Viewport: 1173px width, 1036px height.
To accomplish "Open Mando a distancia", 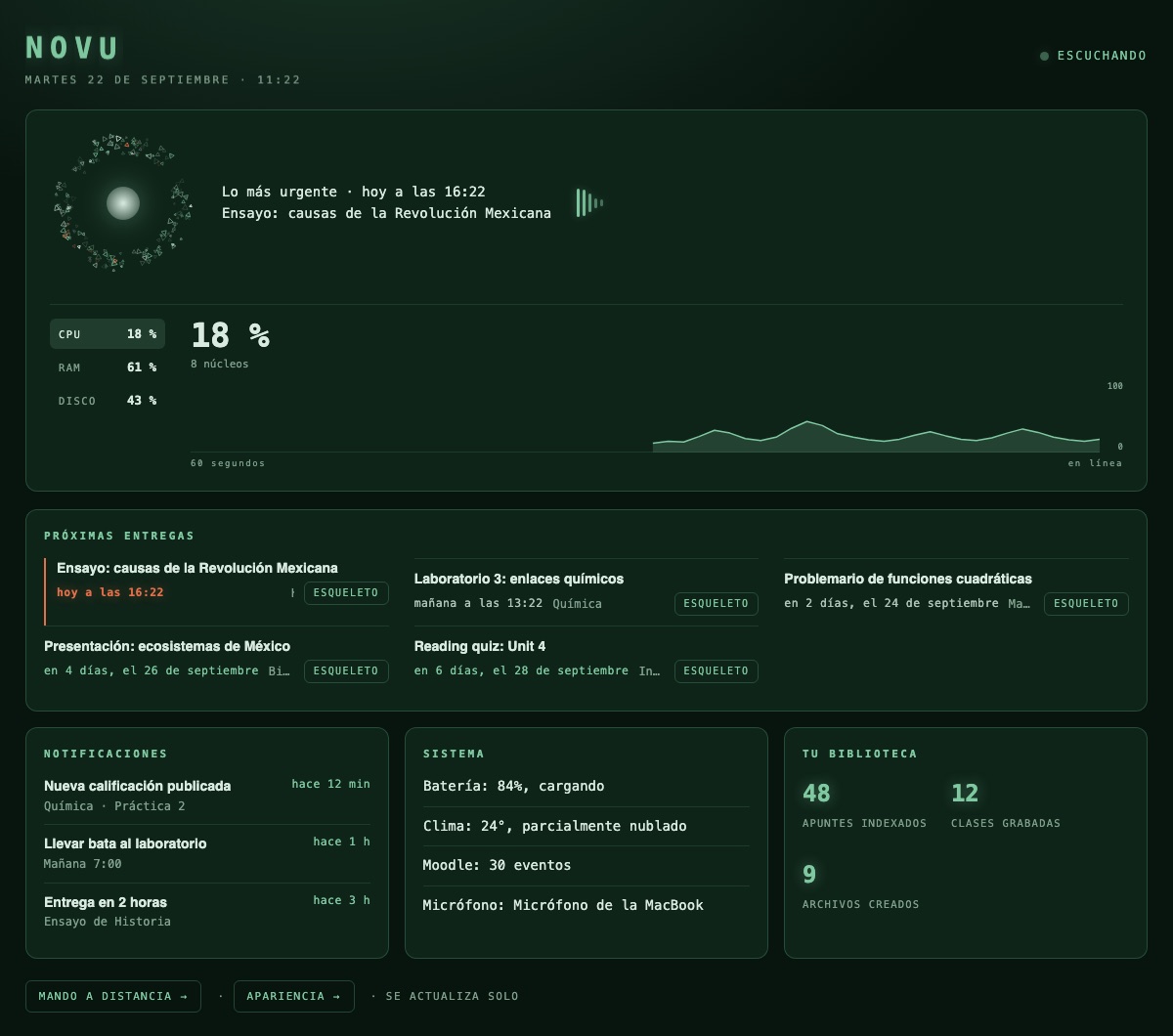I will pos(113,996).
